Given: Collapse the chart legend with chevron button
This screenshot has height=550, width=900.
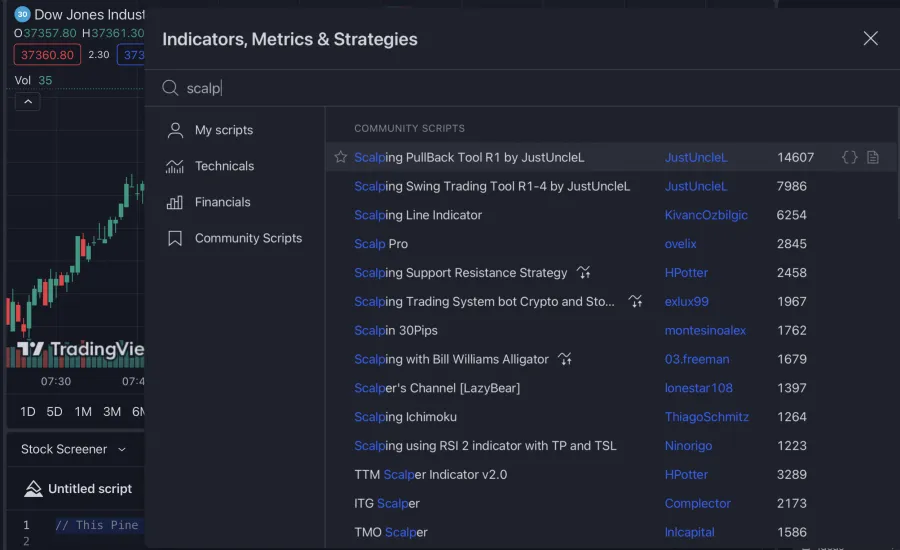Looking at the screenshot, I should click(x=27, y=101).
